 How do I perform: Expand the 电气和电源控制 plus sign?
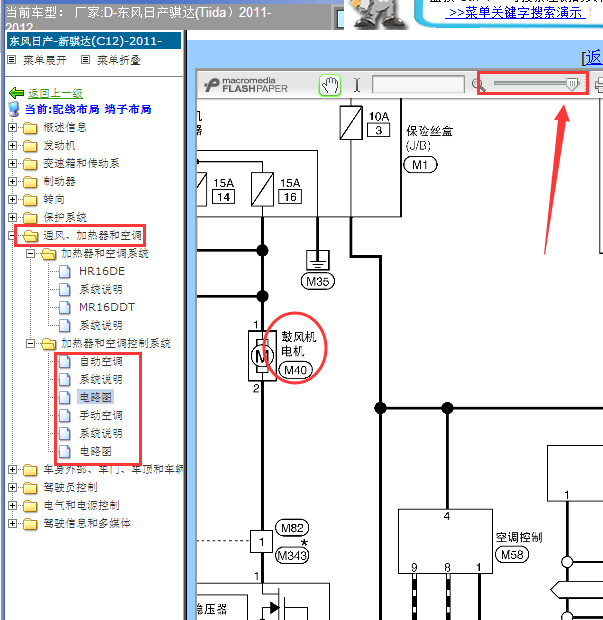12,505
